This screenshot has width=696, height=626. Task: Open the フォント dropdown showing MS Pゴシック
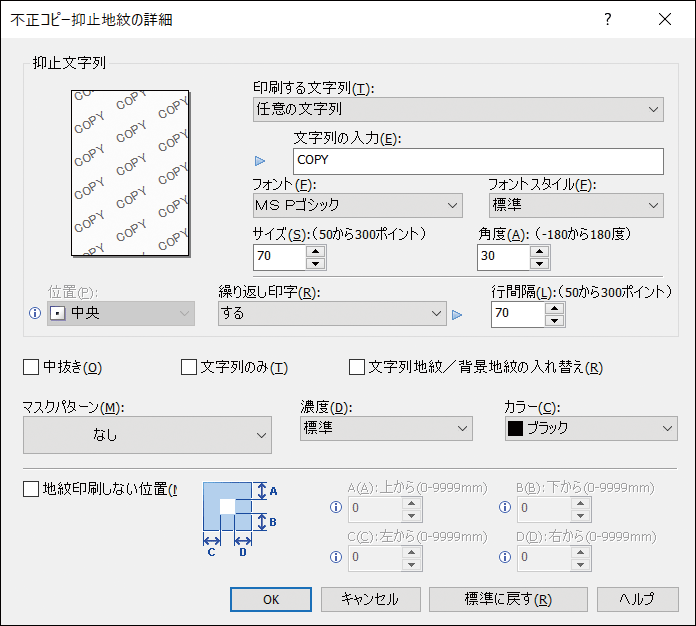[x=357, y=205]
